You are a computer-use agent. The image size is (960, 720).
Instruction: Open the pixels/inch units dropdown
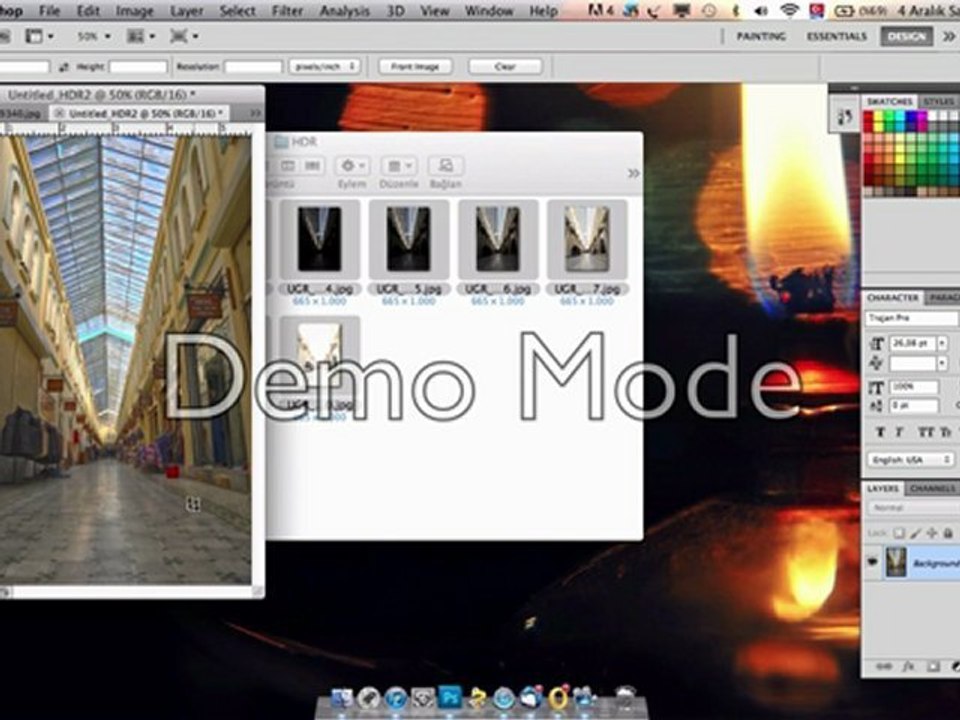pyautogui.click(x=324, y=66)
